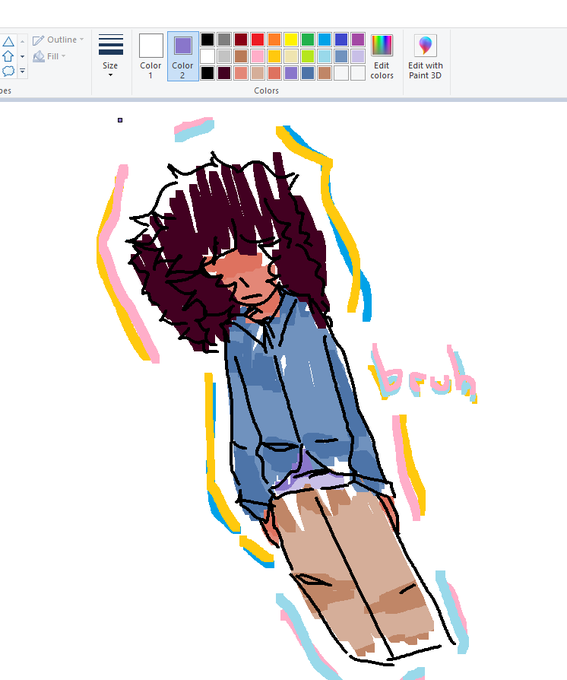Pick the dark gray swatch in the top row

(x=224, y=39)
